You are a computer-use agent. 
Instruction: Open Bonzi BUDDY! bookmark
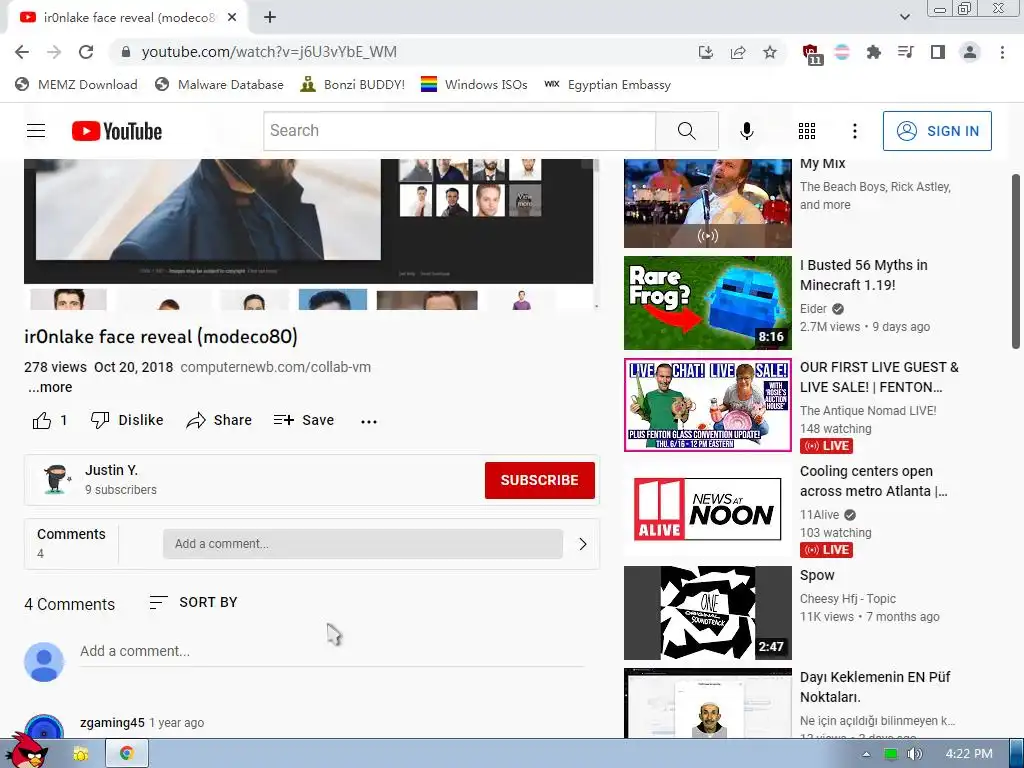pyautogui.click(x=353, y=85)
